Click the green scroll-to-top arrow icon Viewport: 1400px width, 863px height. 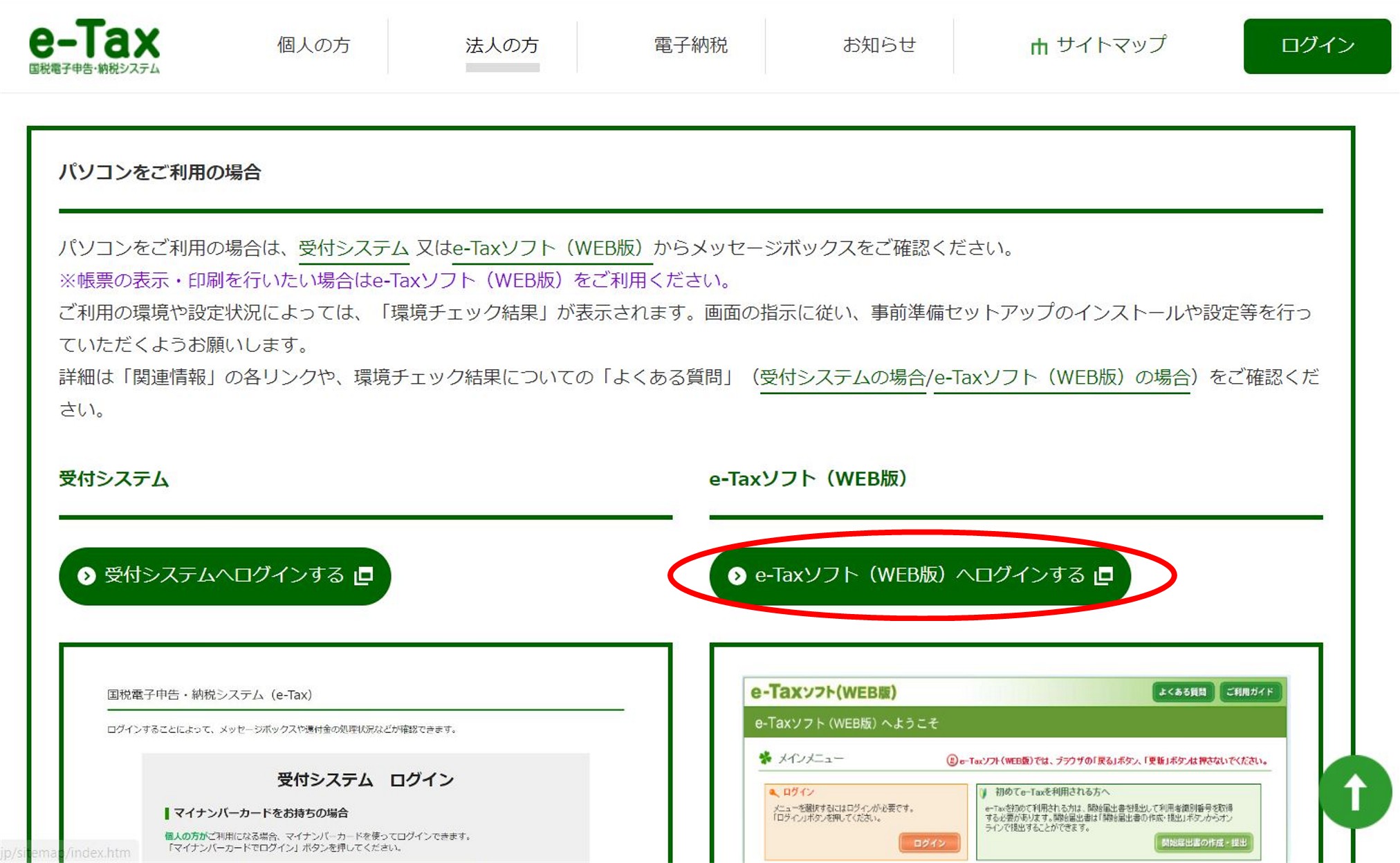point(1356,793)
